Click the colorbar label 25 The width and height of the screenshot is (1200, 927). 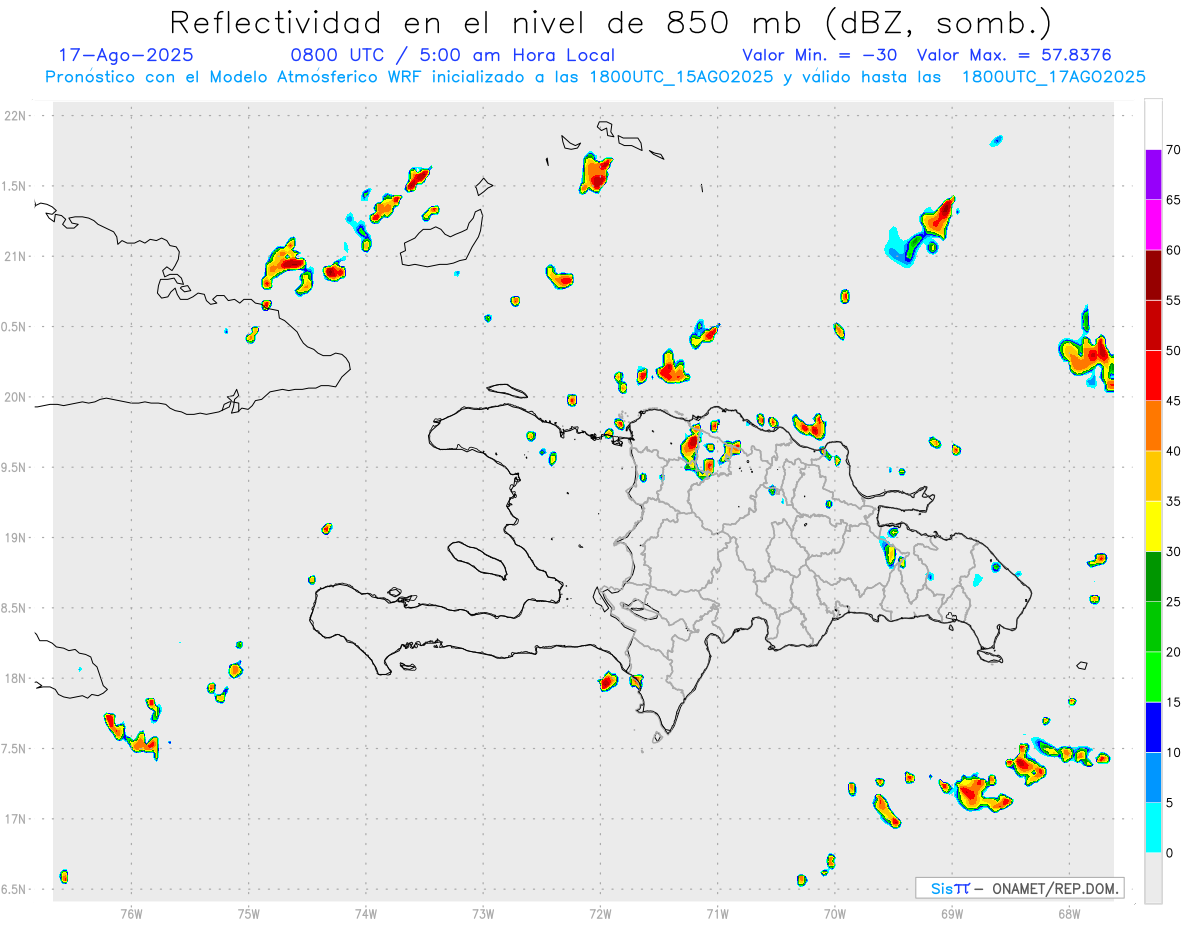pos(1173,602)
